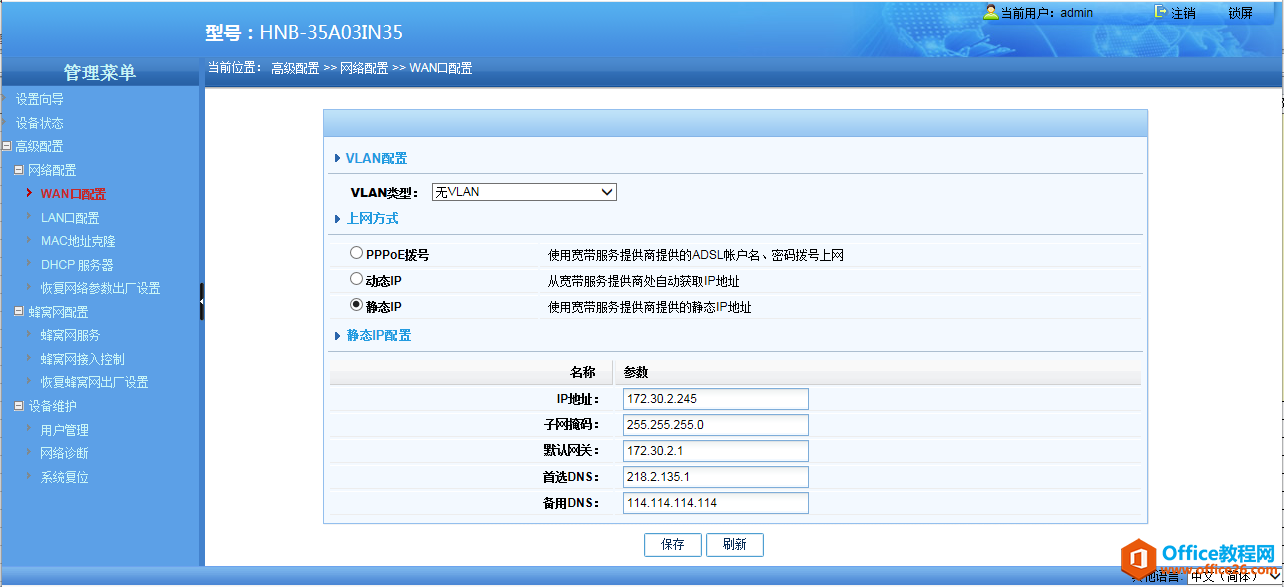The image size is (1284, 587).
Task: Open 设备状态 in the management menu
Action: tap(39, 123)
